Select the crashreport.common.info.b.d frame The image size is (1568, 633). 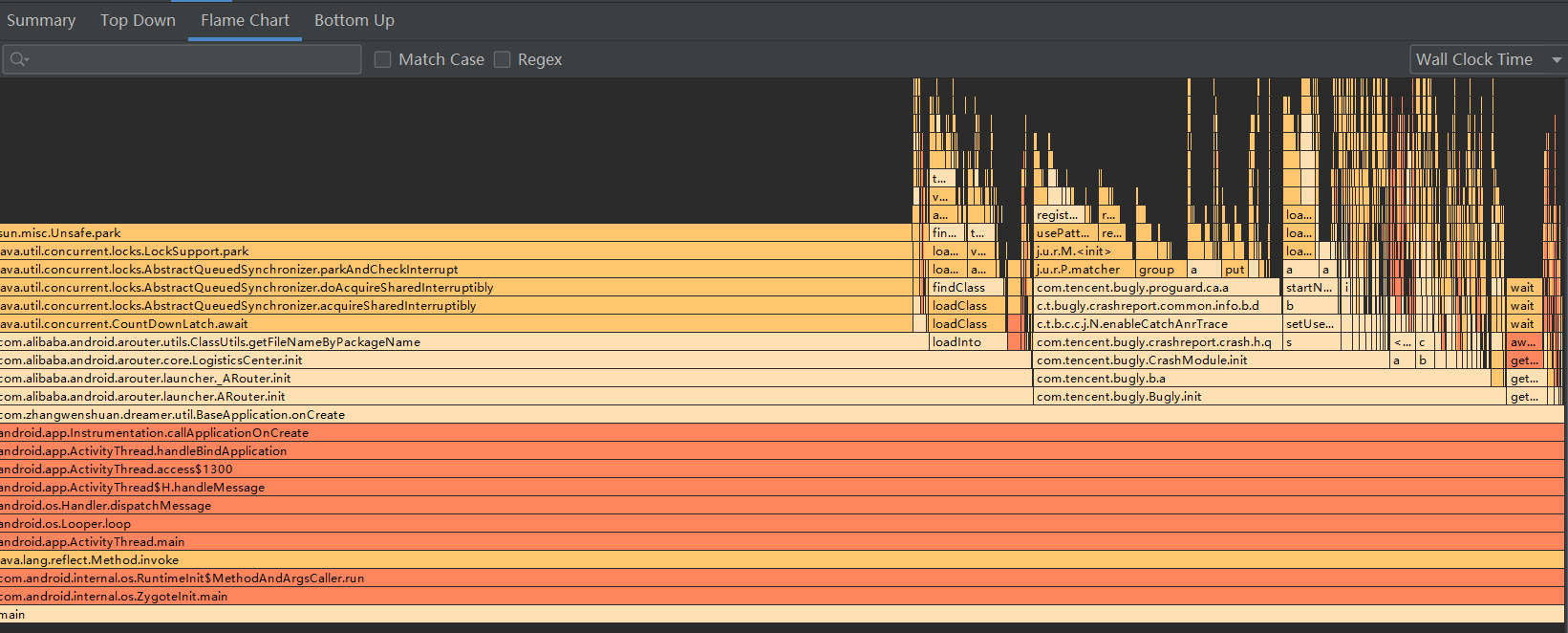click(1157, 306)
